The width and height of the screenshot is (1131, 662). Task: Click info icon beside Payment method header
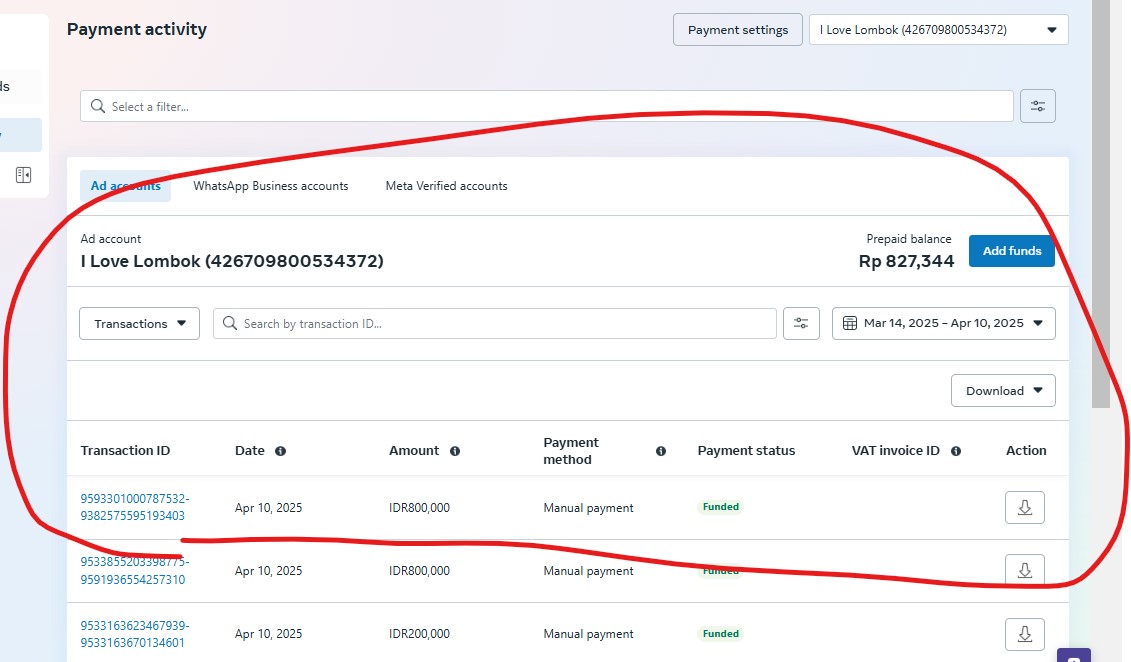click(x=661, y=451)
